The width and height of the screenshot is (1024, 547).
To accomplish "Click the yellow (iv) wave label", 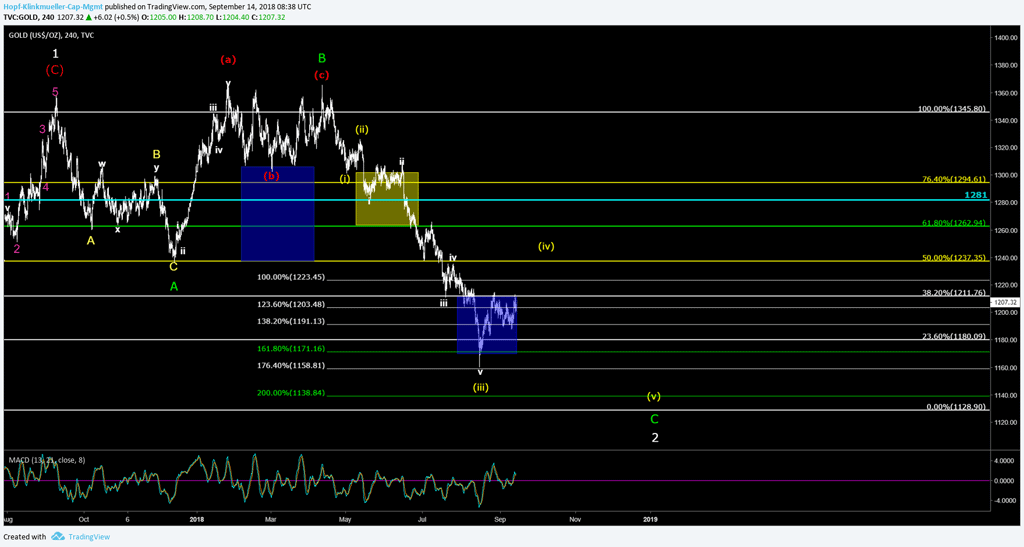I will 546,246.
